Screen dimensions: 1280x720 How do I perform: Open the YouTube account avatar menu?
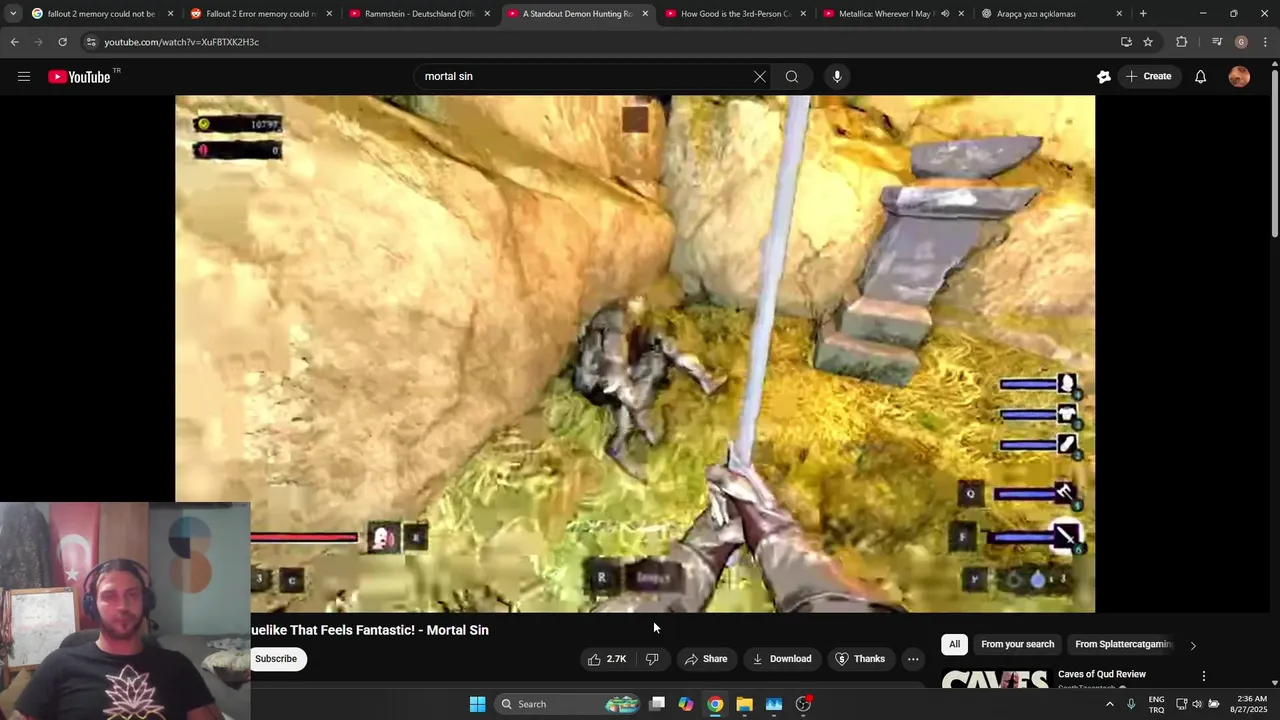[x=1239, y=77]
